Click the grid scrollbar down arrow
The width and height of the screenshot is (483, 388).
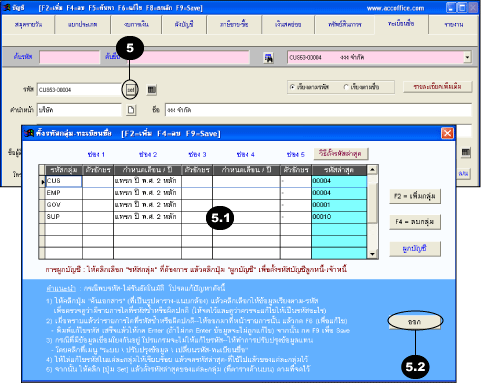click(x=372, y=254)
